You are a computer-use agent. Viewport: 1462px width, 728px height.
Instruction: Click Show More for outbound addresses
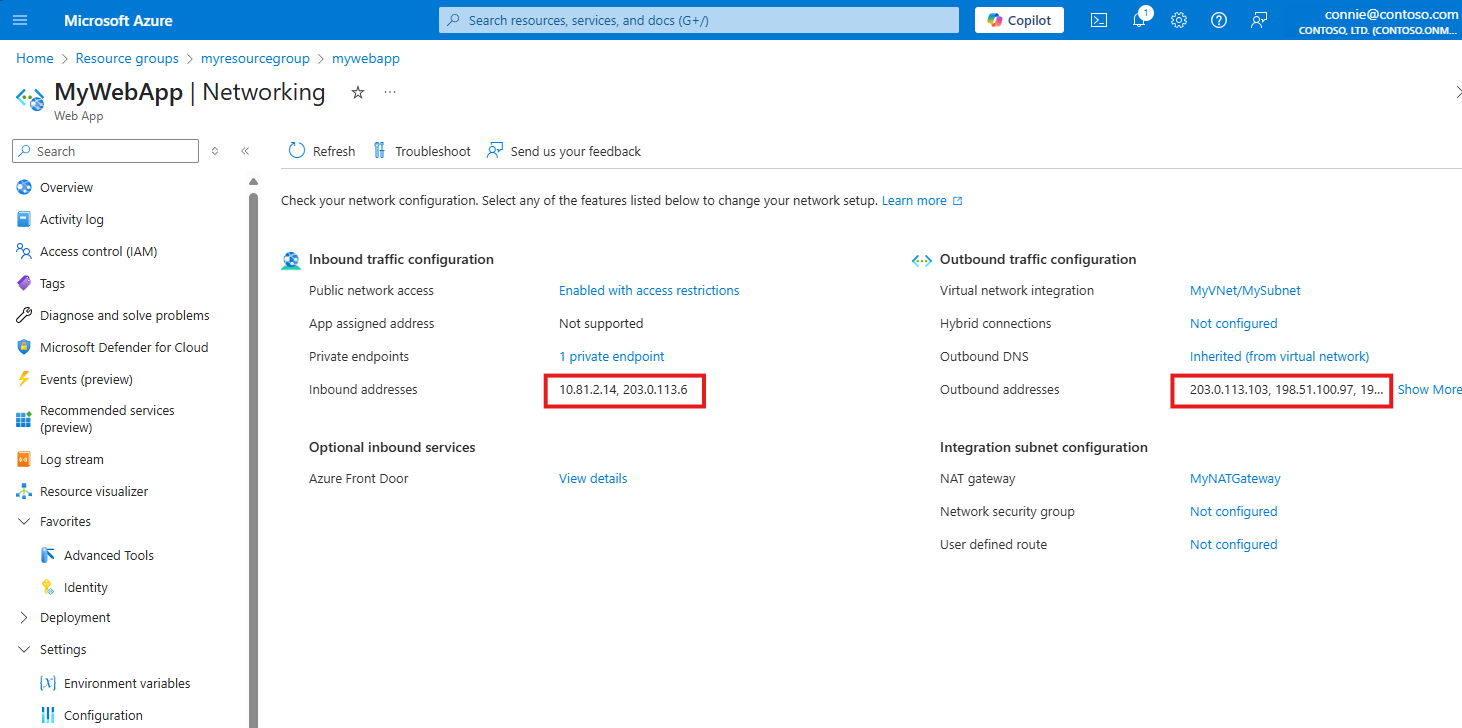1429,389
